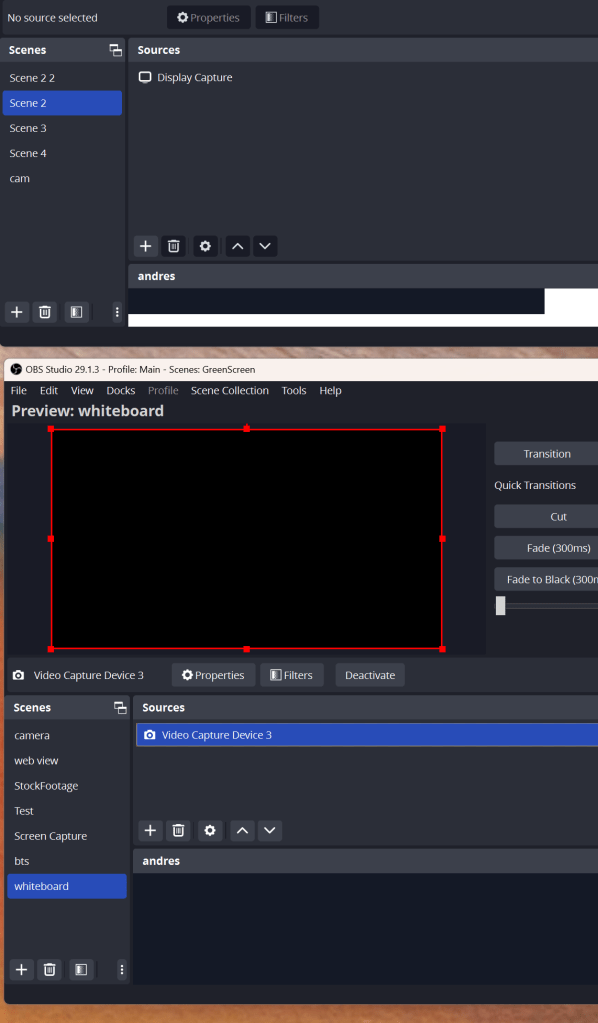Viewport: 598px width, 1023px height.
Task: Add a scene in lower Scenes panel
Action: pos(22,970)
